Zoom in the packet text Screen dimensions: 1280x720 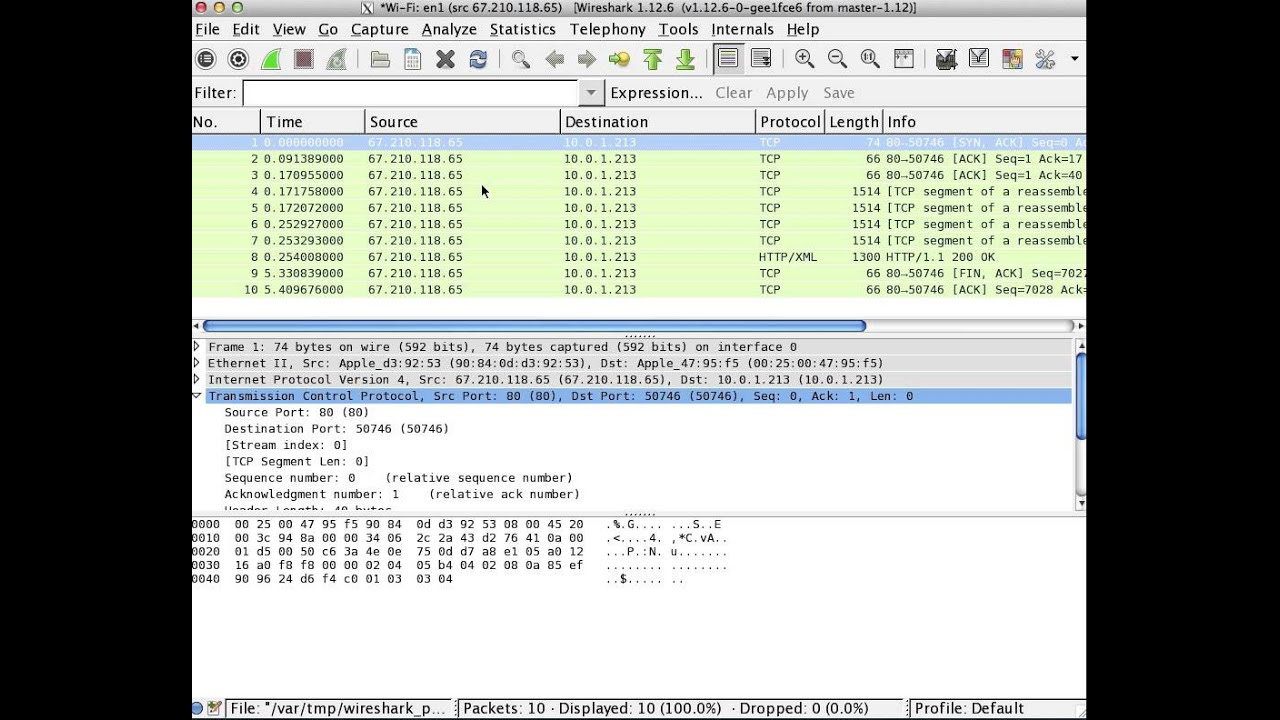pos(804,60)
